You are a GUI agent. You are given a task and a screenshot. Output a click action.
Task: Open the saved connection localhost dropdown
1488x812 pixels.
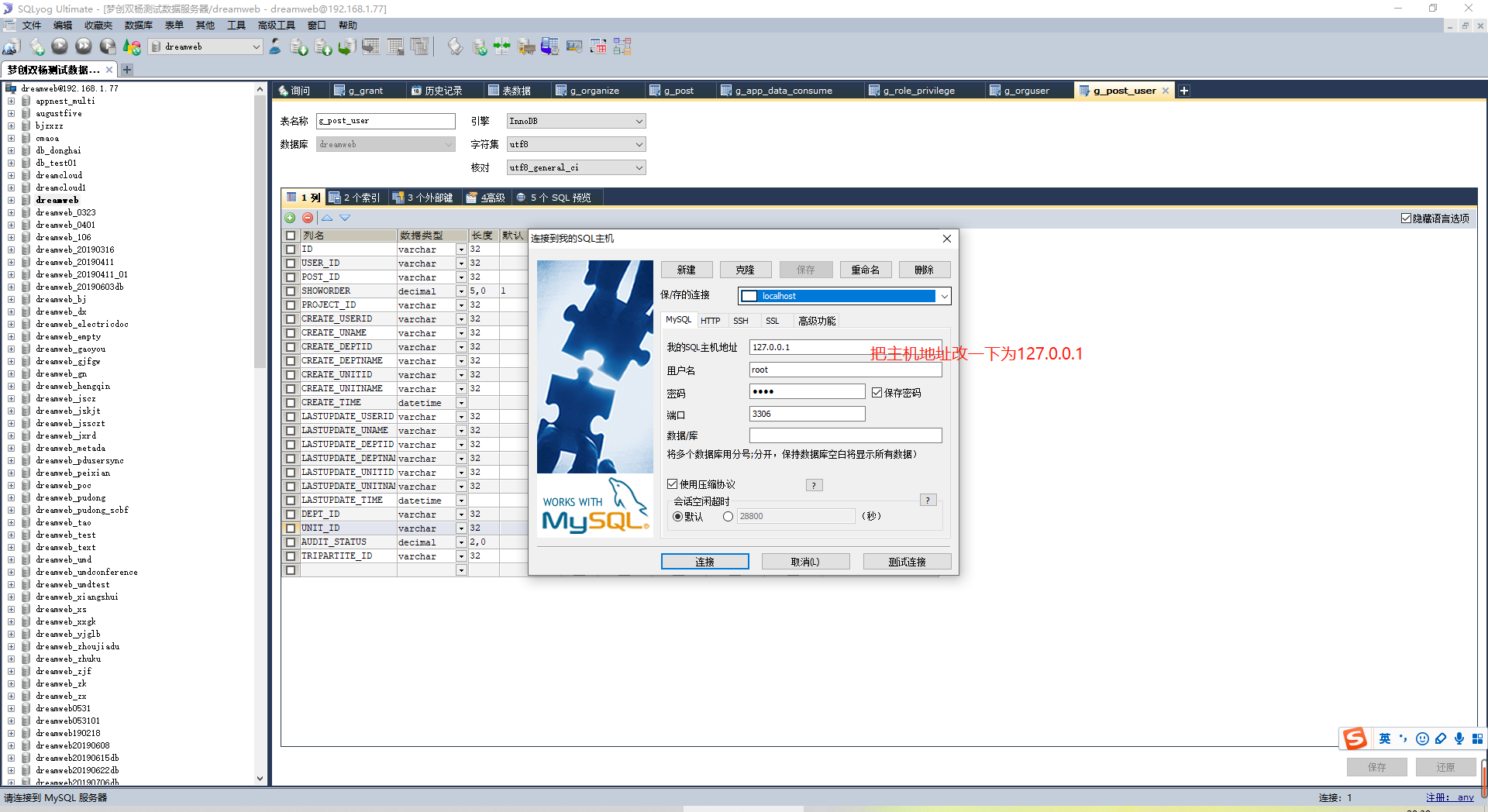tap(944, 296)
